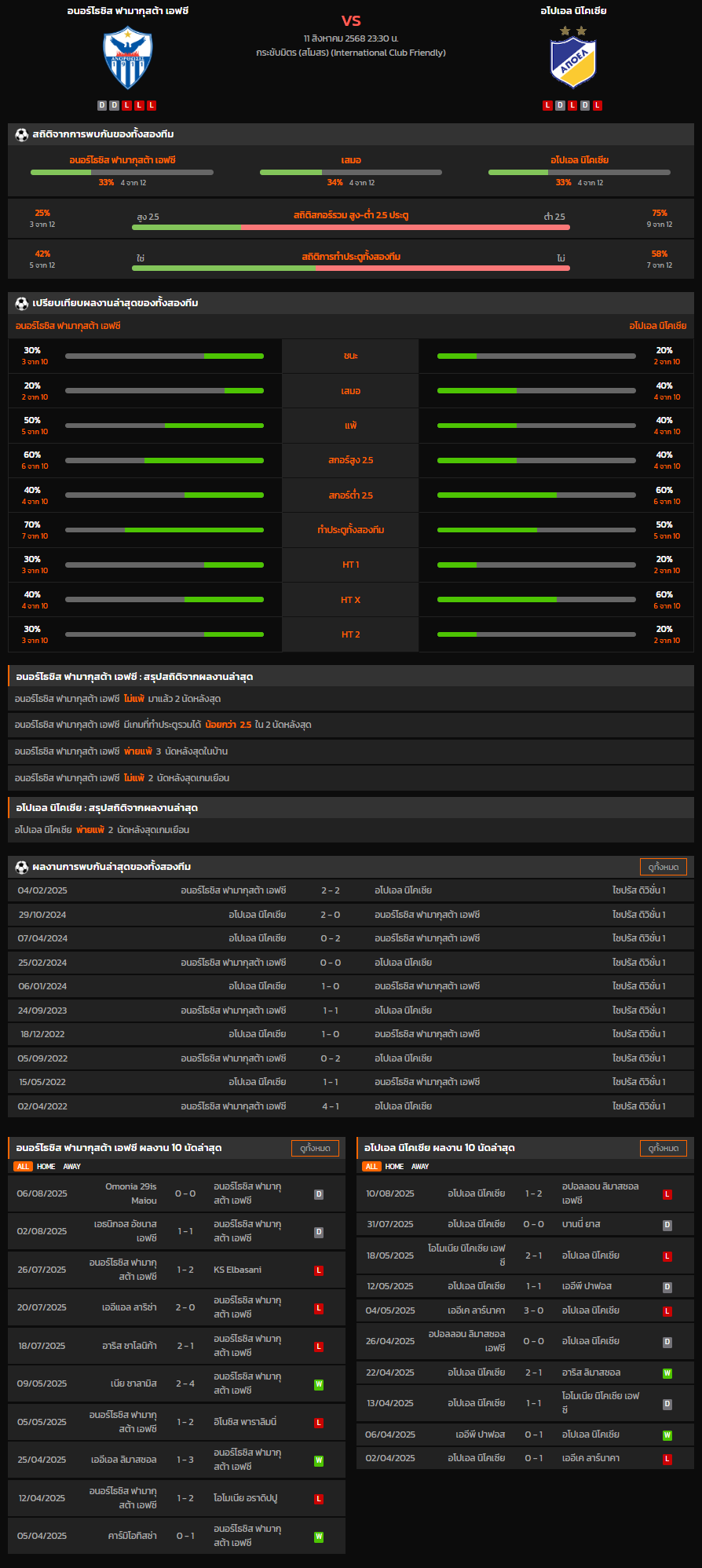Click L result badge for 20/07/2025 match
This screenshot has width=702, height=1568.
[x=319, y=1308]
